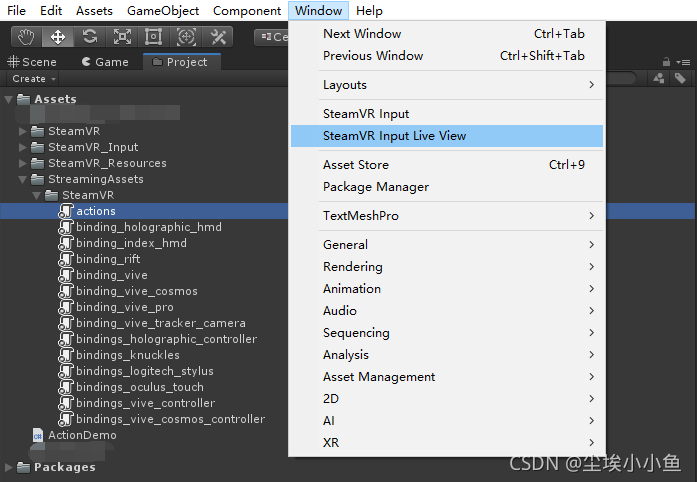Viewport: 697px width, 482px height.
Task: Select the combined Transform tool
Action: 186,37
